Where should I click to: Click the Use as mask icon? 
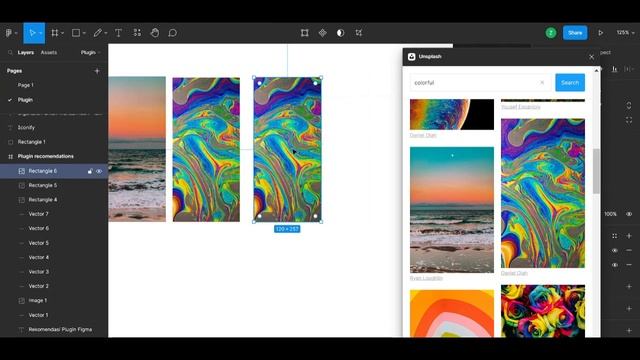point(340,33)
